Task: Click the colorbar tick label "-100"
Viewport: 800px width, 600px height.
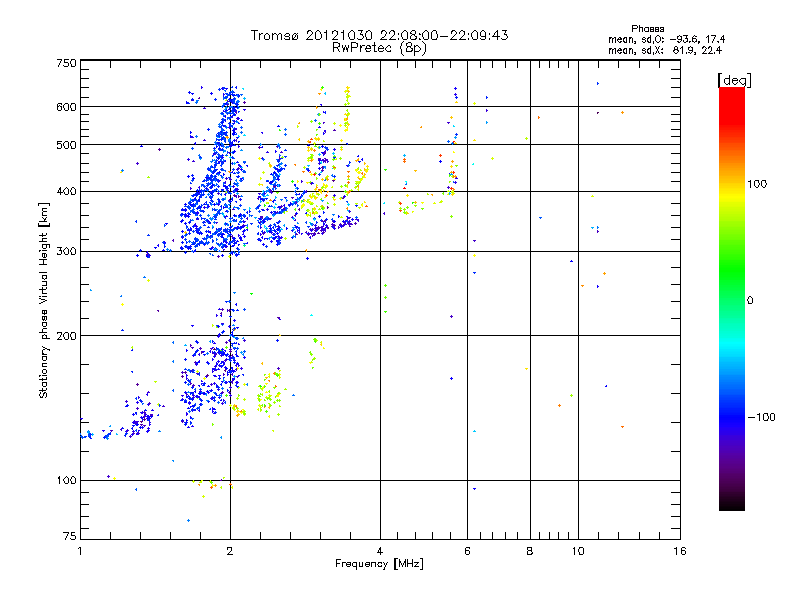Action: pyautogui.click(x=762, y=417)
